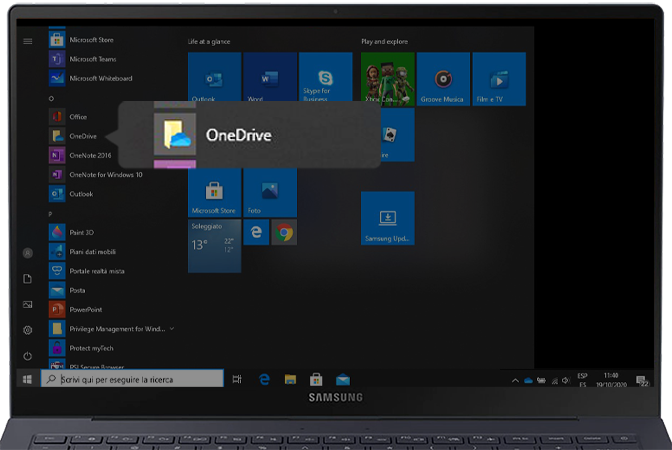Open Pictures from the Start sidebar
672x450 pixels.
[27, 305]
